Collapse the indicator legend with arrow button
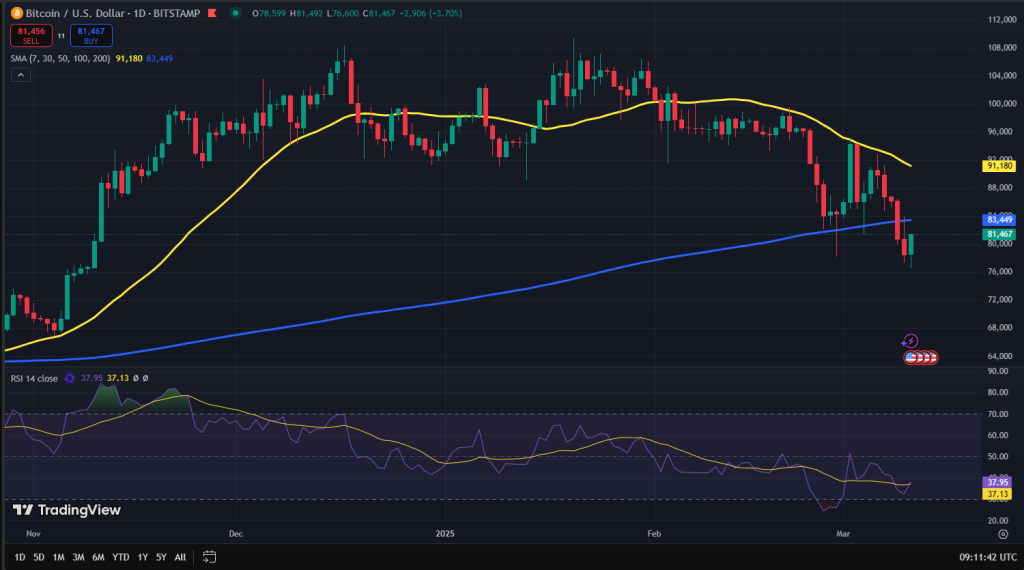 [20, 75]
